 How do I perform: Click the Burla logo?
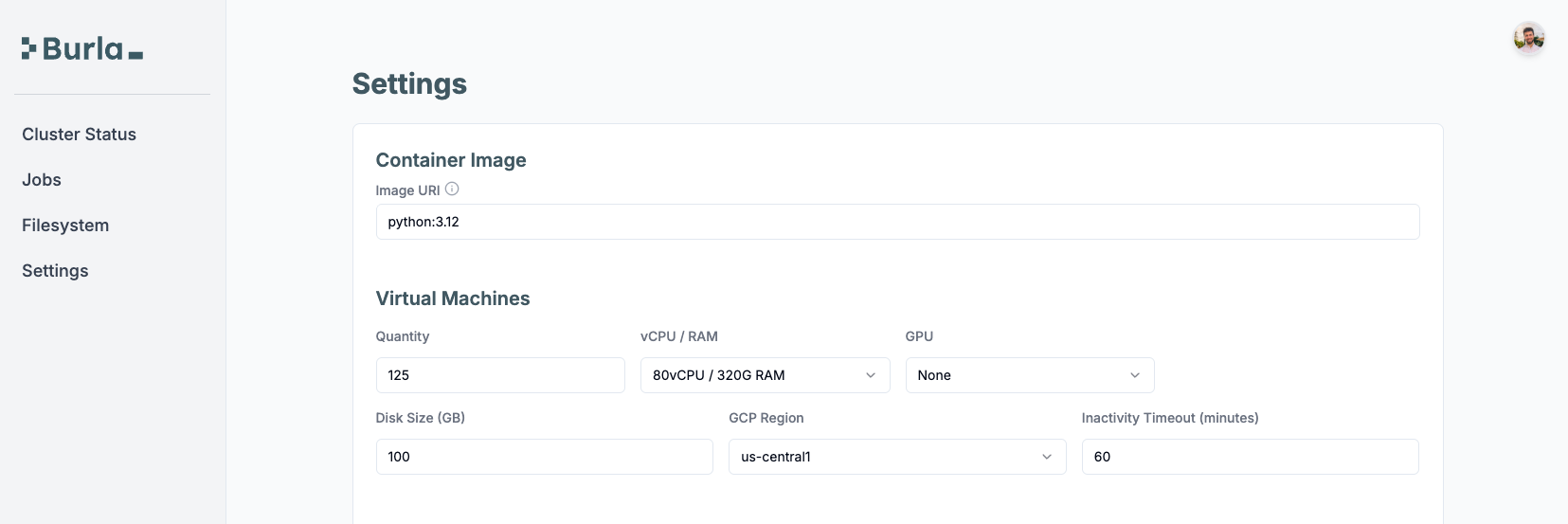[82, 49]
